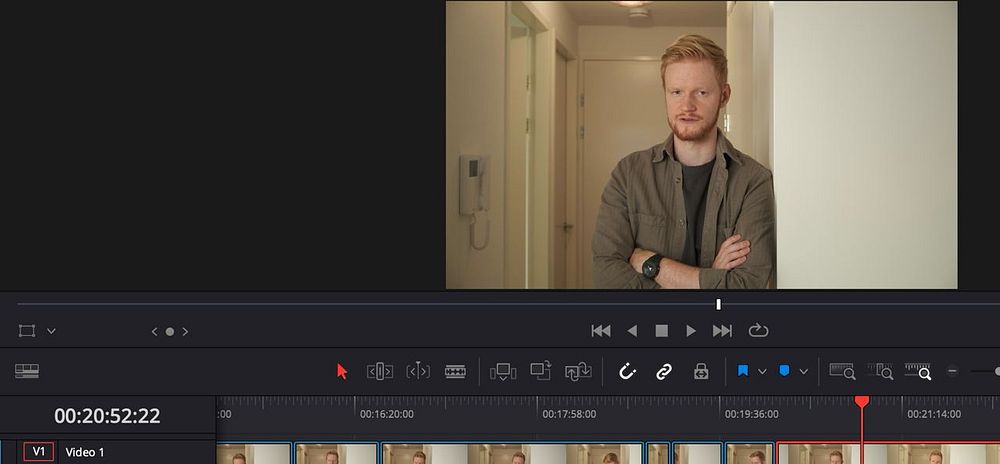Toggle Linked Selection chain icon

click(664, 372)
